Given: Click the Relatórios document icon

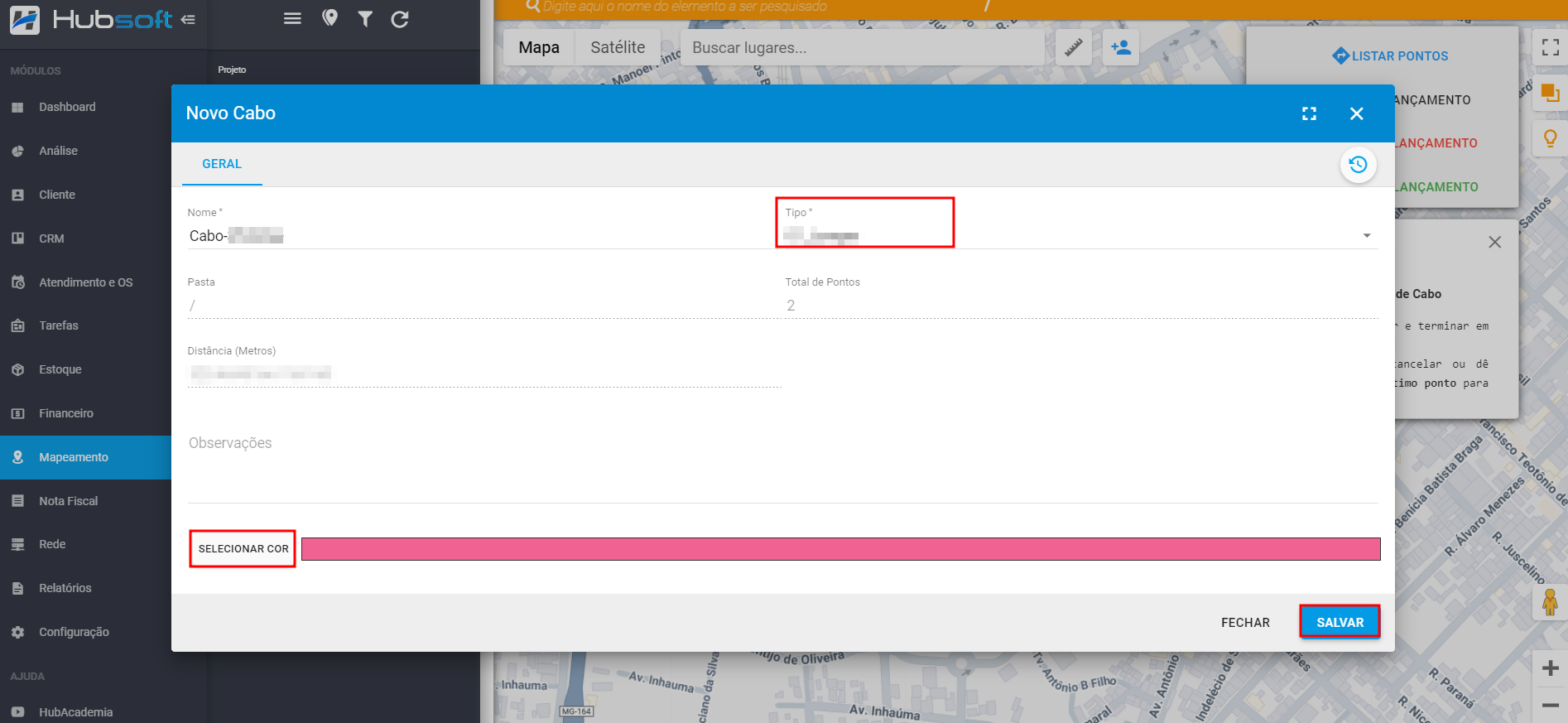Looking at the screenshot, I should pos(17,588).
